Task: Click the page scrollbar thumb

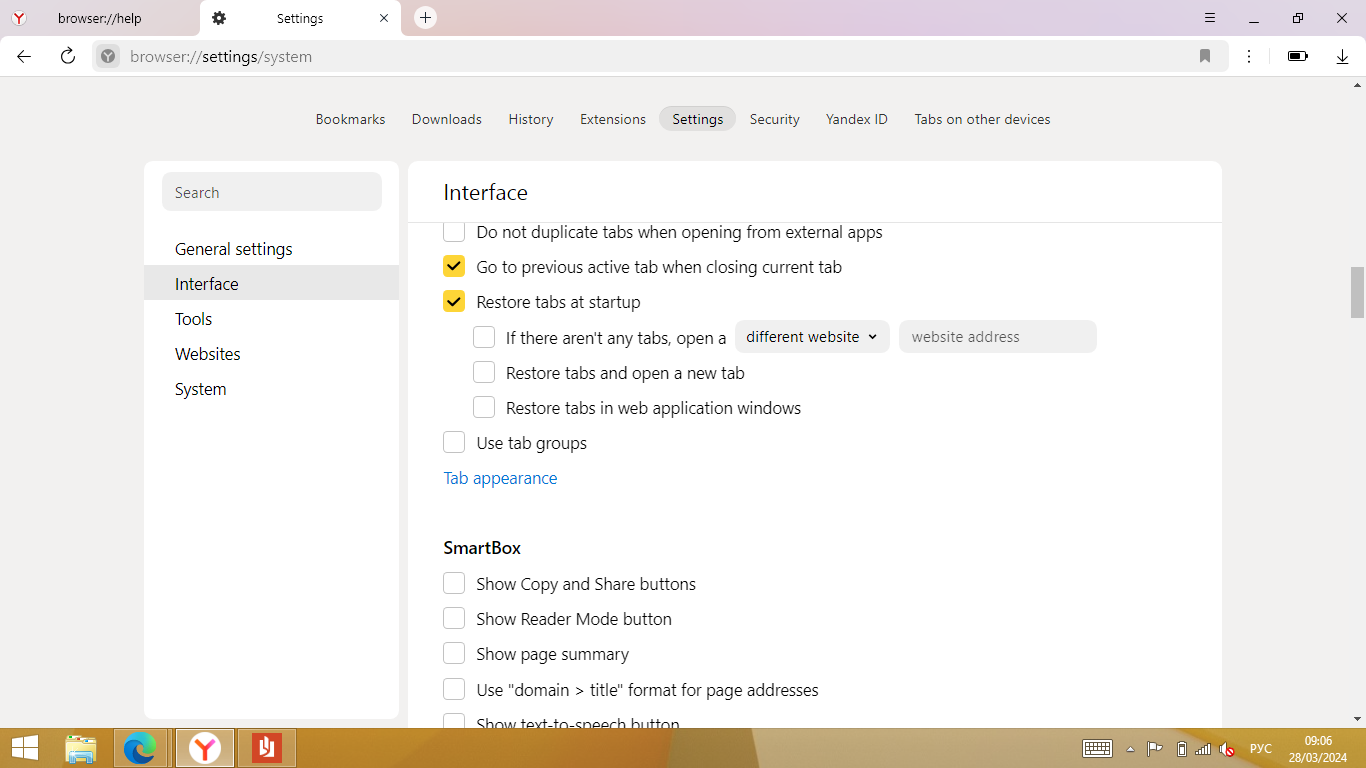Action: (x=1357, y=292)
